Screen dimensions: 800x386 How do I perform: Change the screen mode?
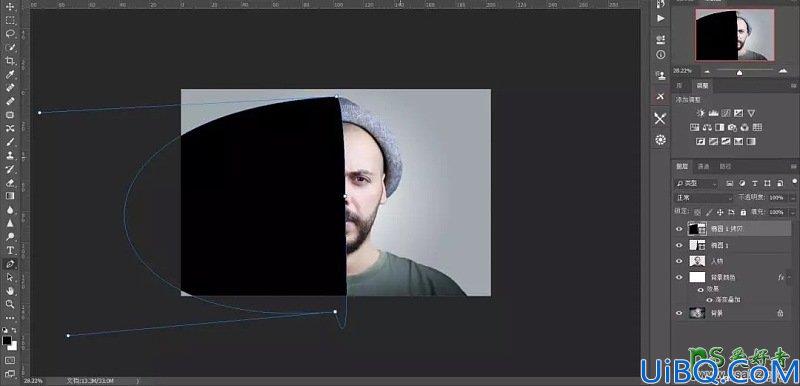pos(10,374)
